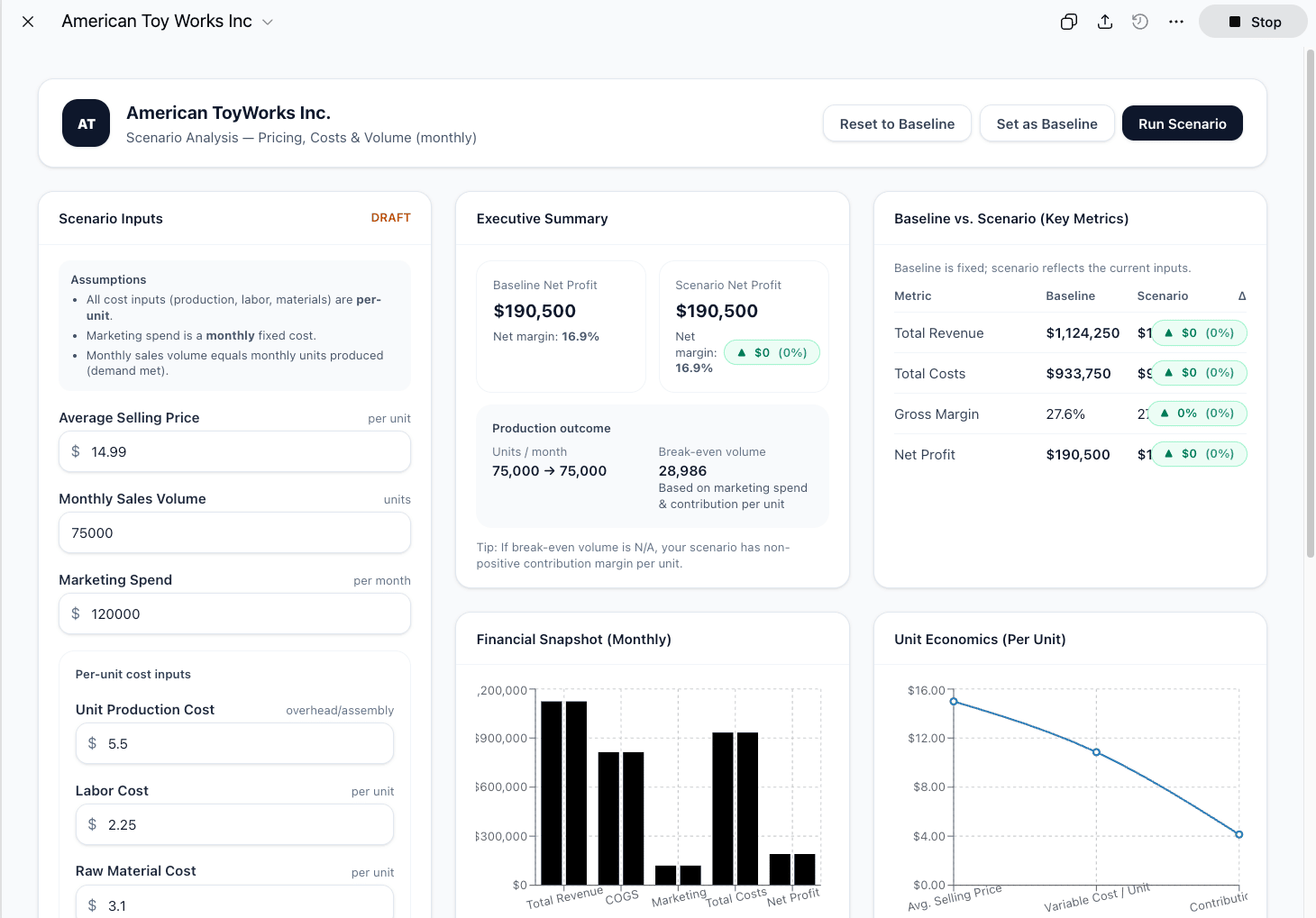Open the three-dot more options menu
The image size is (1316, 918).
point(1176,23)
